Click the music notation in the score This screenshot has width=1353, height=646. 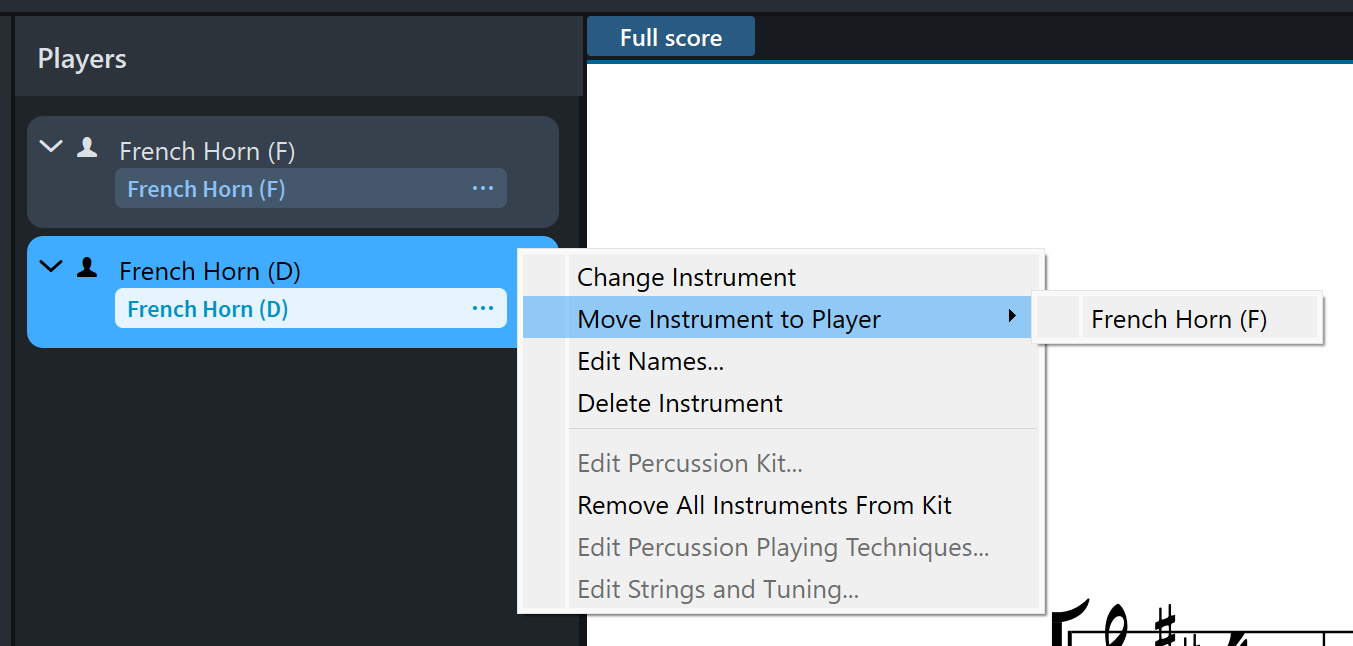click(1200, 625)
